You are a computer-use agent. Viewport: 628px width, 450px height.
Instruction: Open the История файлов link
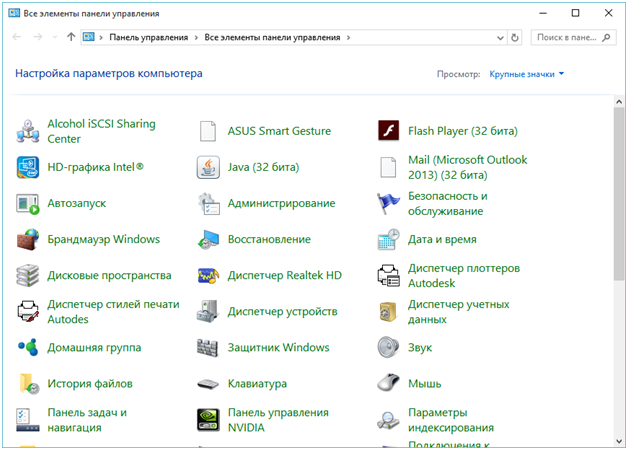click(x=90, y=384)
